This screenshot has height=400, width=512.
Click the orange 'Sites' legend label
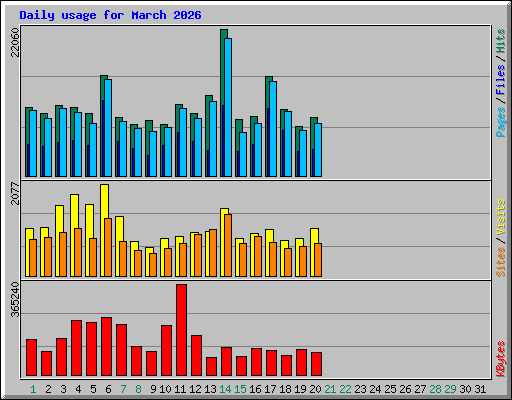pyautogui.click(x=501, y=262)
